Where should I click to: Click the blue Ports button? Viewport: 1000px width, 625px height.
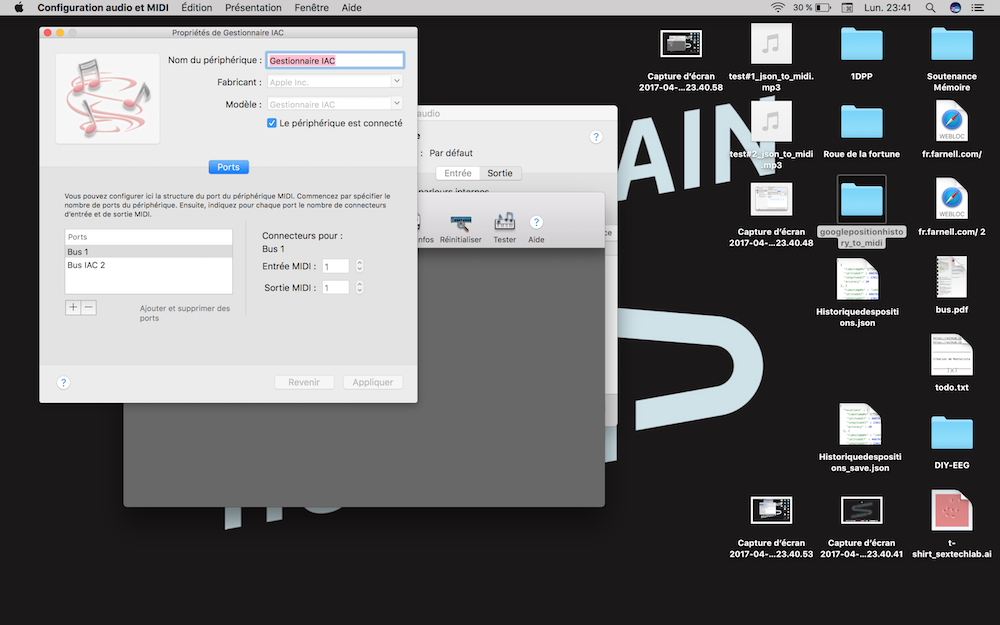pos(228,167)
